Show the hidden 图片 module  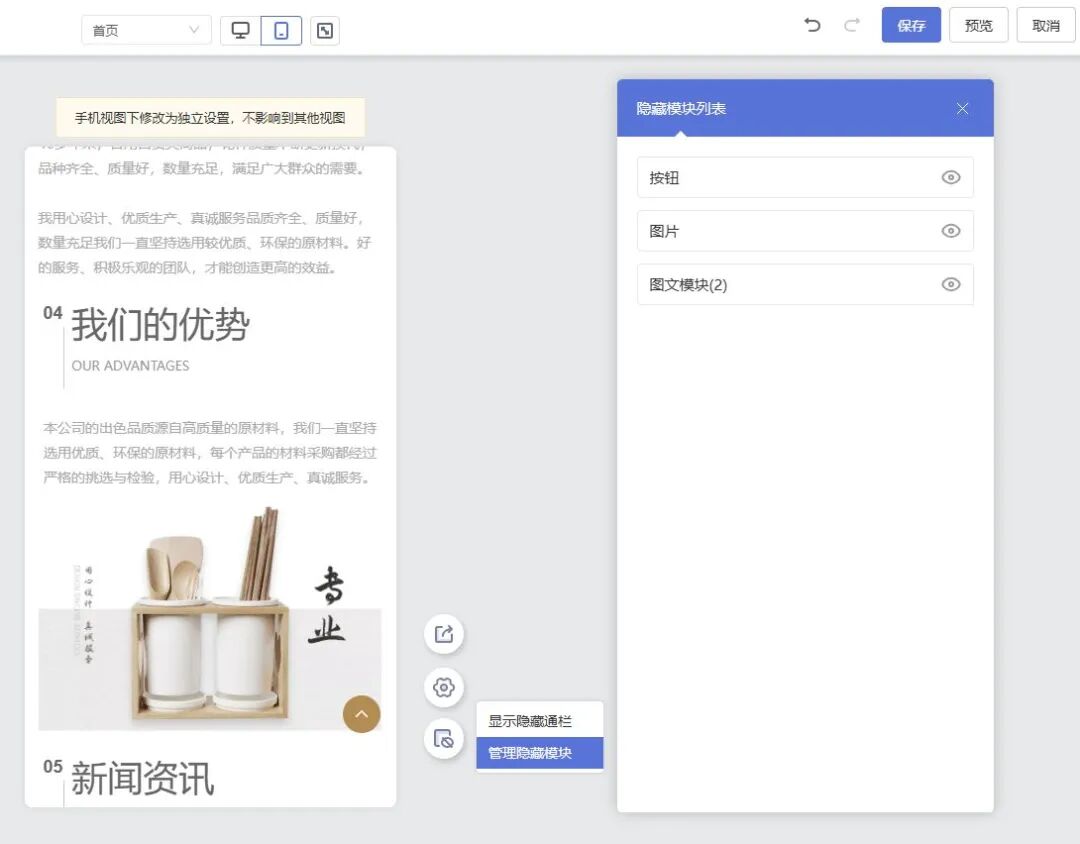click(x=951, y=231)
